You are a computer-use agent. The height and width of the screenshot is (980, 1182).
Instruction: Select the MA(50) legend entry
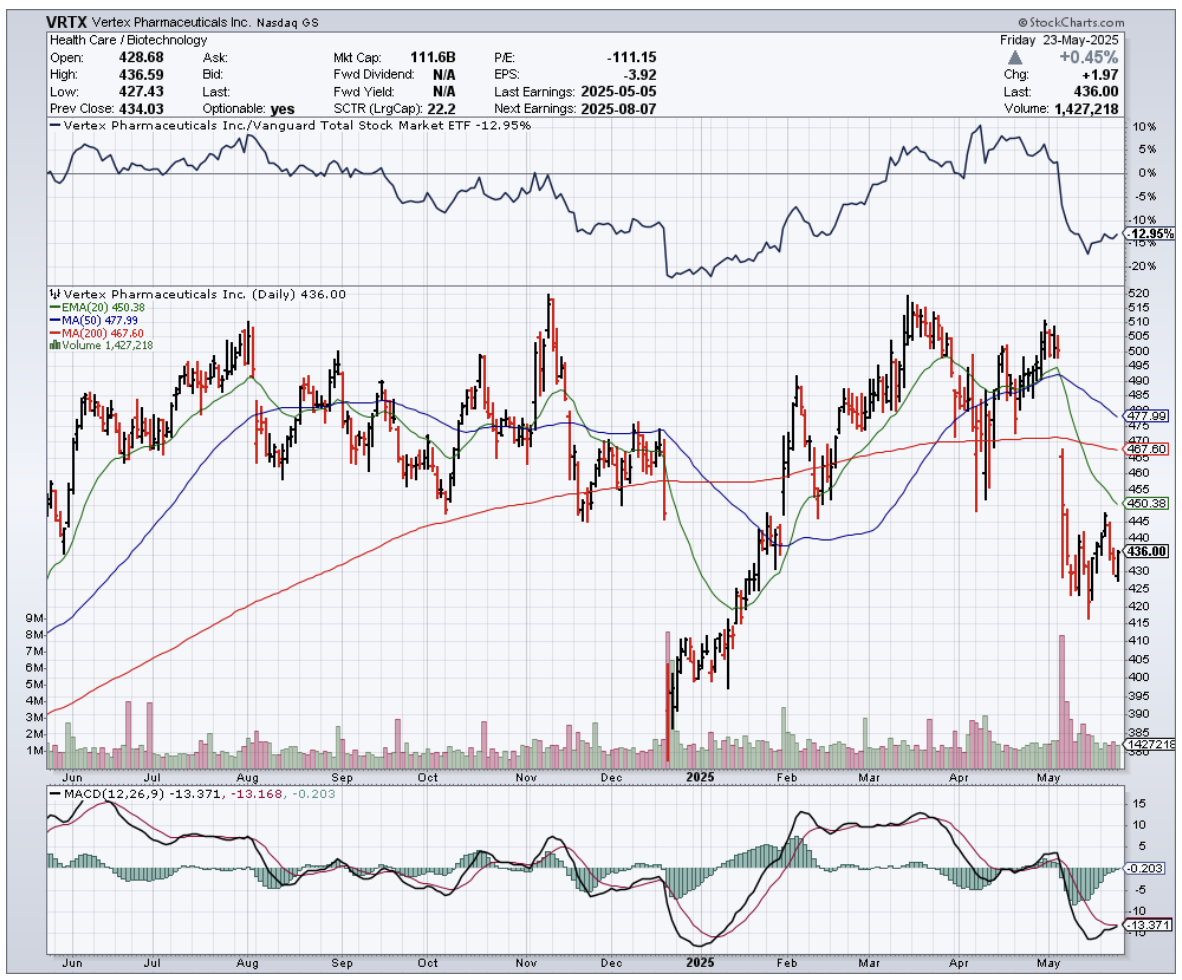[x=95, y=319]
